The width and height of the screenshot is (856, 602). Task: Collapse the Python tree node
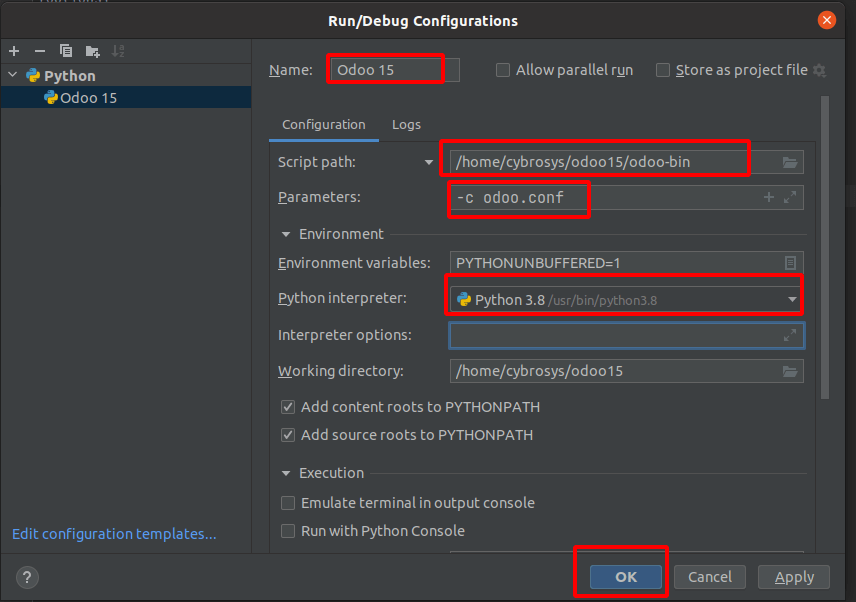click(x=13, y=76)
